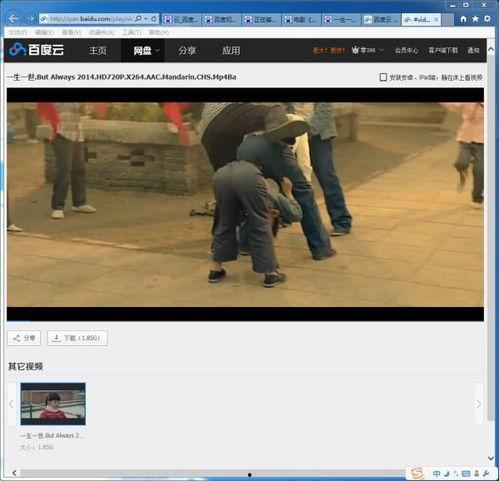Expand the 网盘 dropdown arrow
Screen dimensions: 499x481
coord(157,50)
